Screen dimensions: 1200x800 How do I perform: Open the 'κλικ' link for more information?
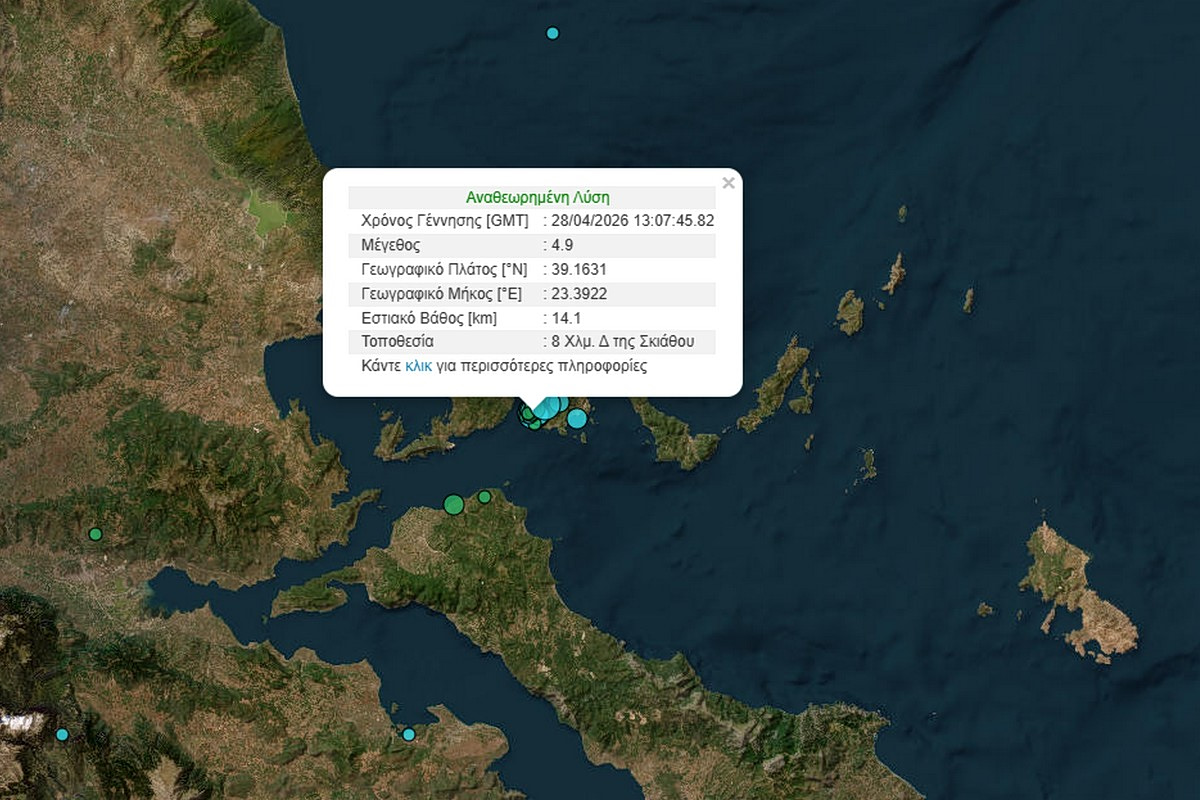tap(419, 366)
